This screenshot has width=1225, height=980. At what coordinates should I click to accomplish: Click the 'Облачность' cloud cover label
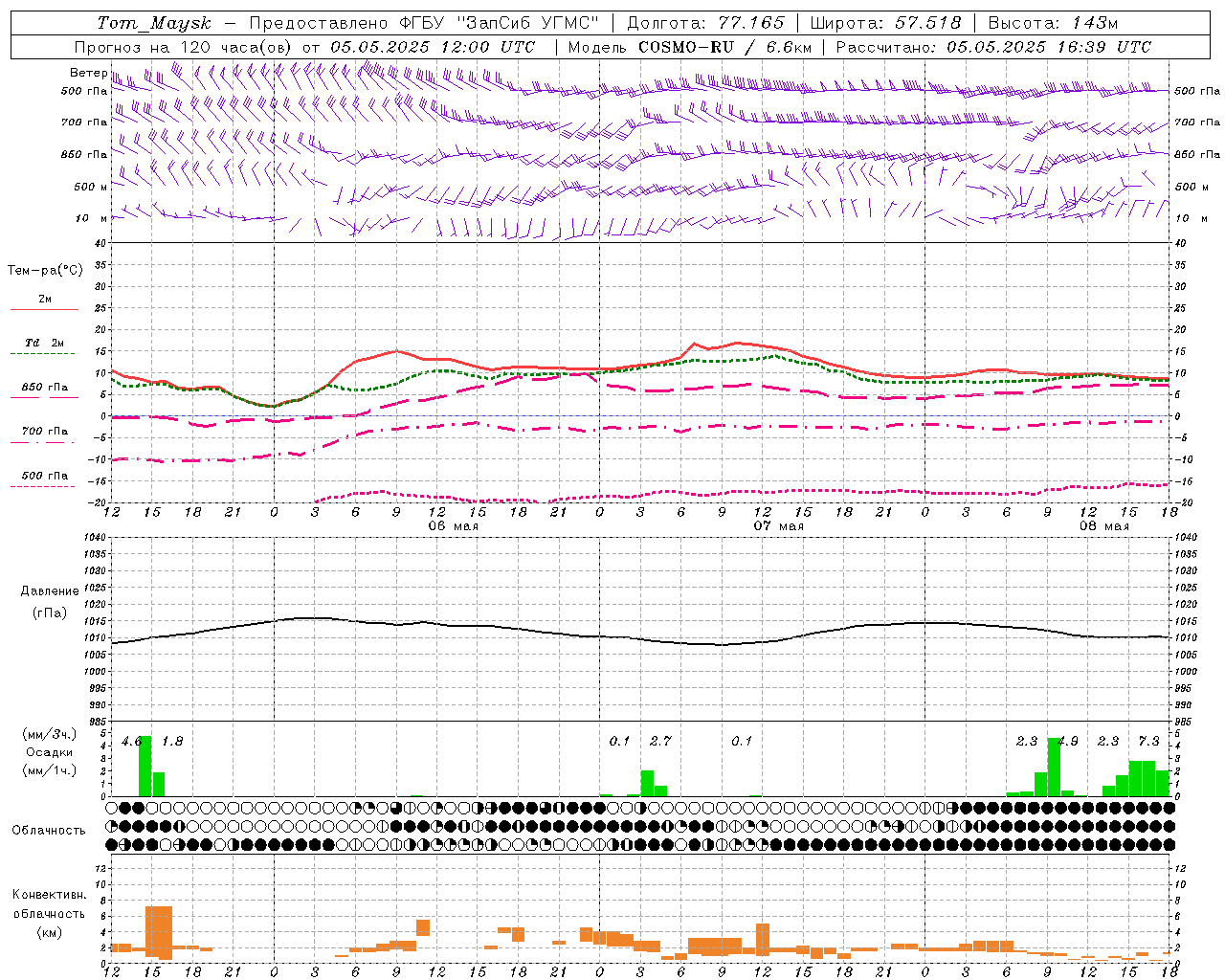click(49, 831)
